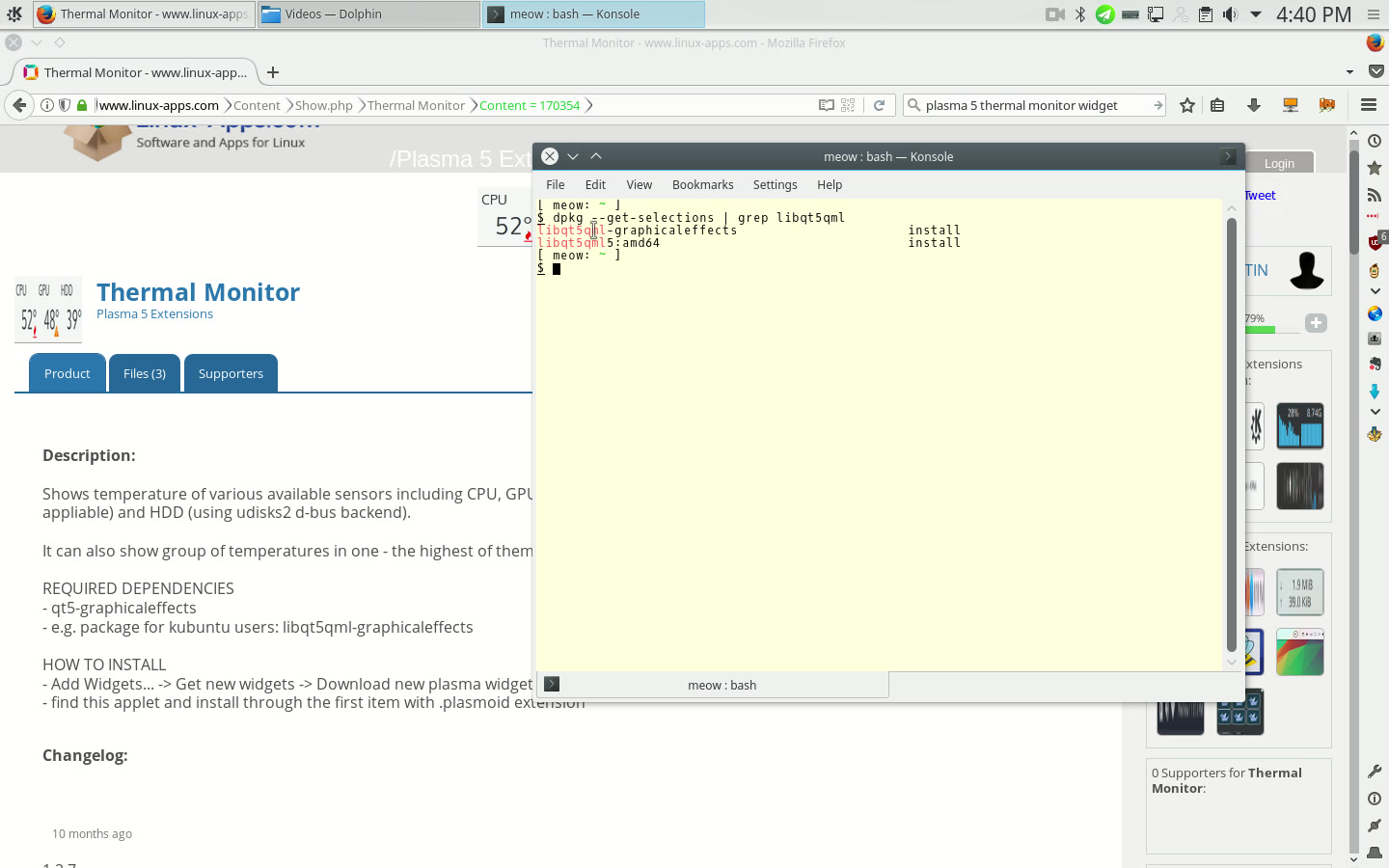Viewport: 1389px width, 868px height.
Task: Open the user avatar silhouette image
Action: (x=1307, y=270)
